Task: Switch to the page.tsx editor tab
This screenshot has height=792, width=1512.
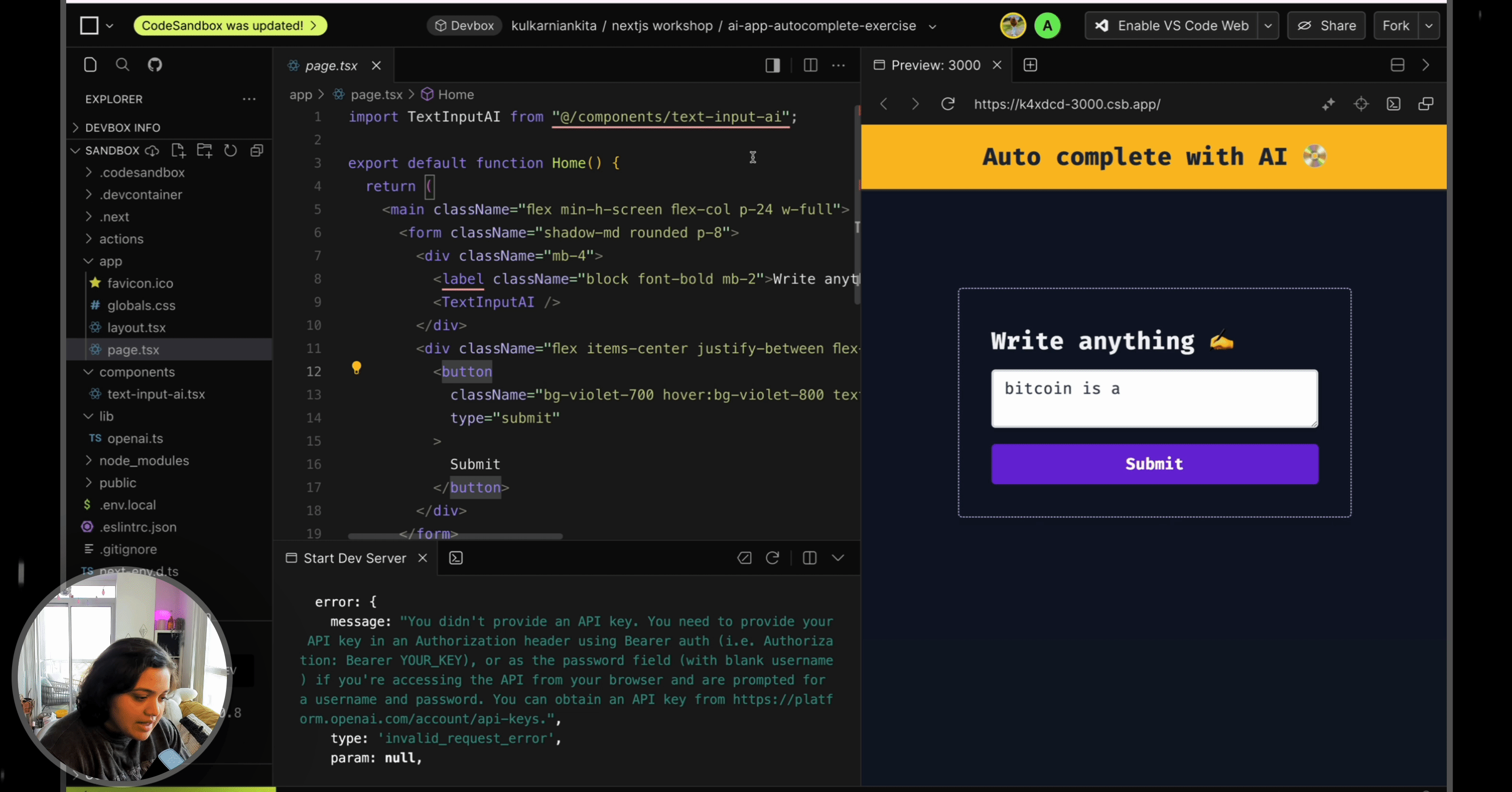Action: (x=330, y=65)
